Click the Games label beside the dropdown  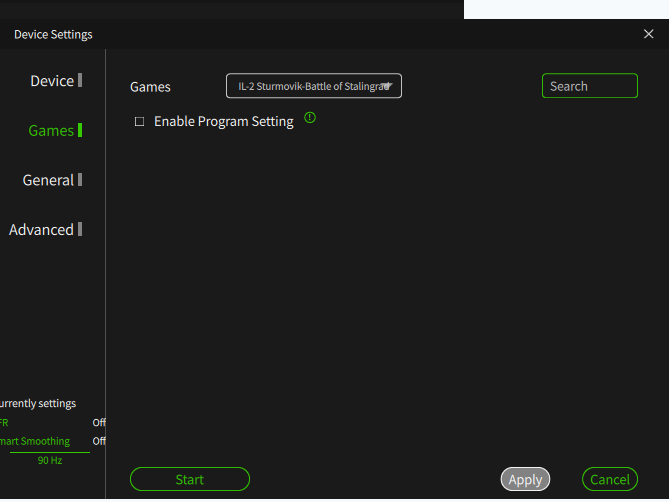click(x=150, y=87)
